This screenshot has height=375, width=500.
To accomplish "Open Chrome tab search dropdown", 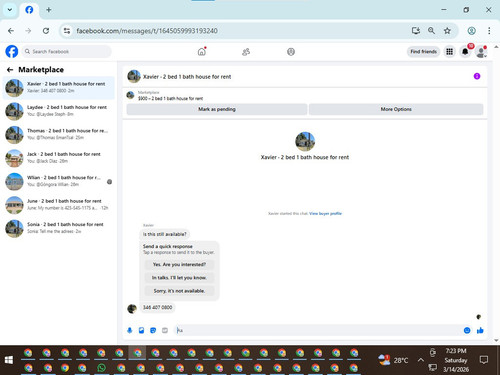I will pos(10,10).
